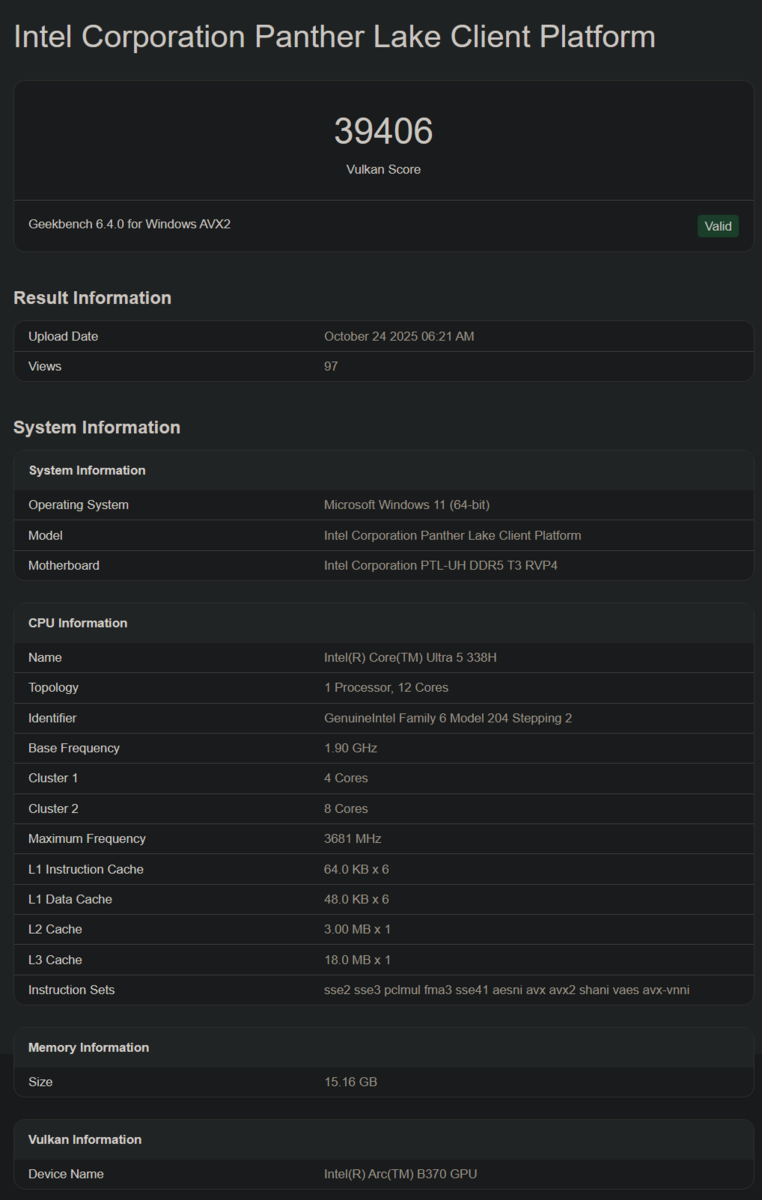Click the Views count 97

coord(331,367)
